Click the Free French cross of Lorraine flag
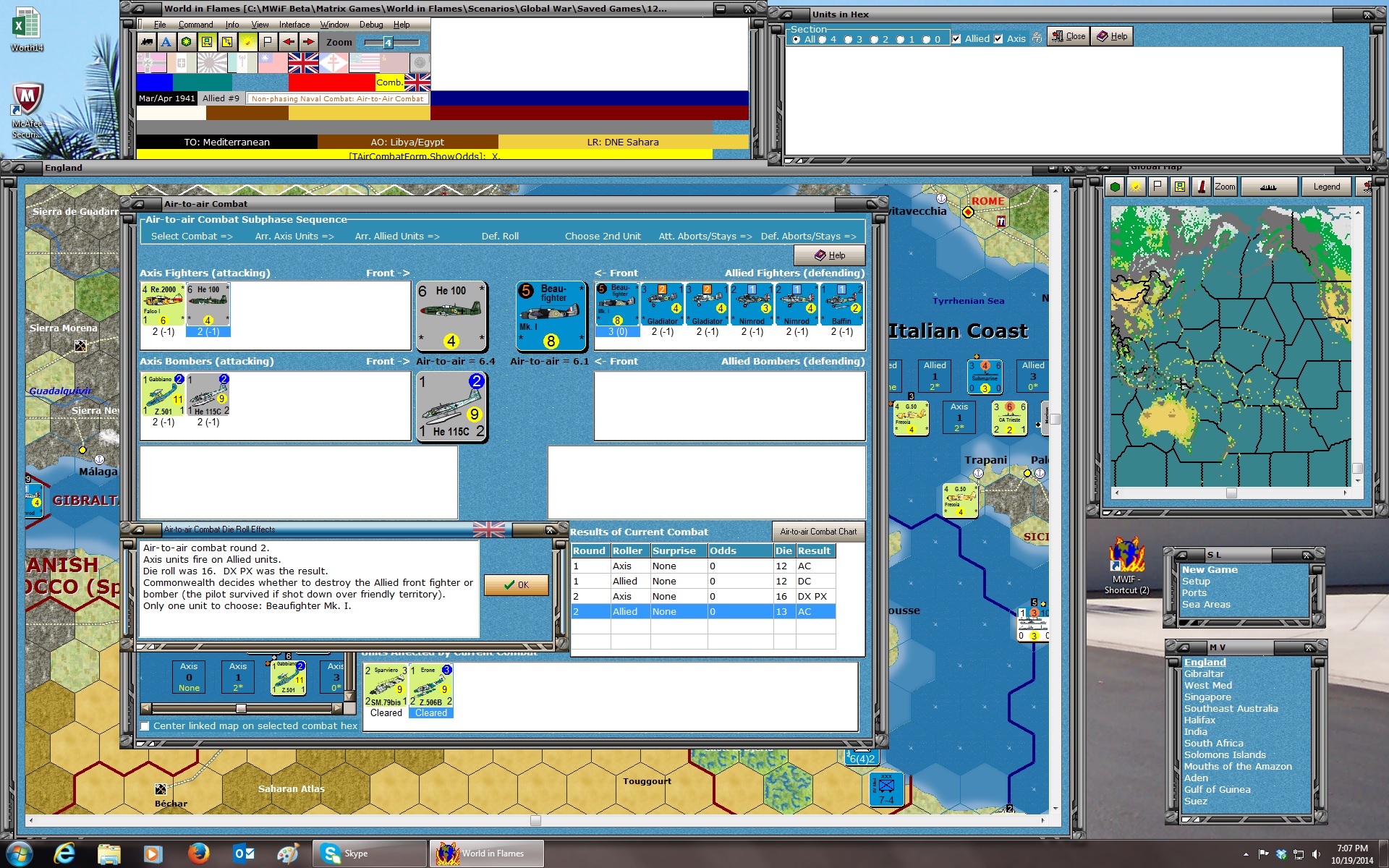The width and height of the screenshot is (1389, 868). pyautogui.click(x=334, y=63)
